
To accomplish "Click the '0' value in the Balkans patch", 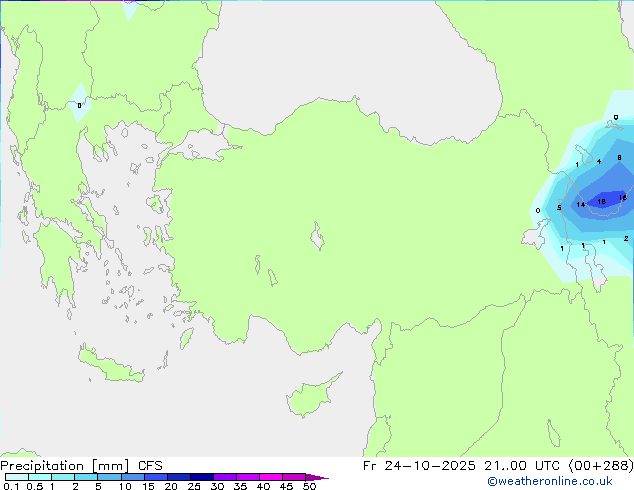I will (79, 106).
